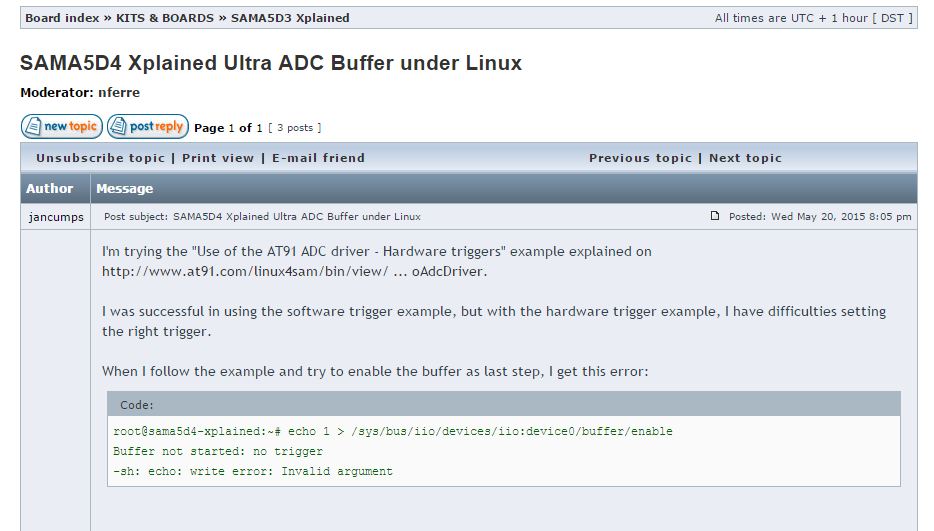
Task: Click the Code: header of code block
Action: (137, 405)
